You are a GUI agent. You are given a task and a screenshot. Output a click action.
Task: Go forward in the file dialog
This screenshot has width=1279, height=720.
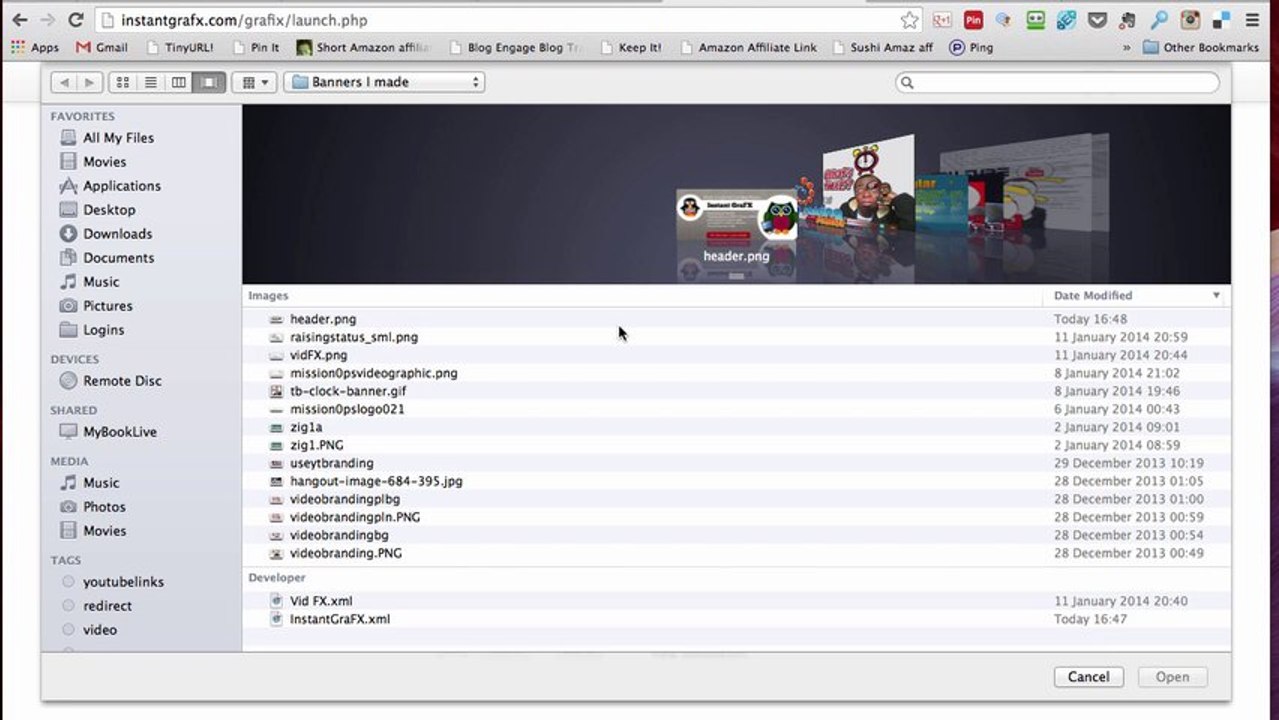(90, 82)
